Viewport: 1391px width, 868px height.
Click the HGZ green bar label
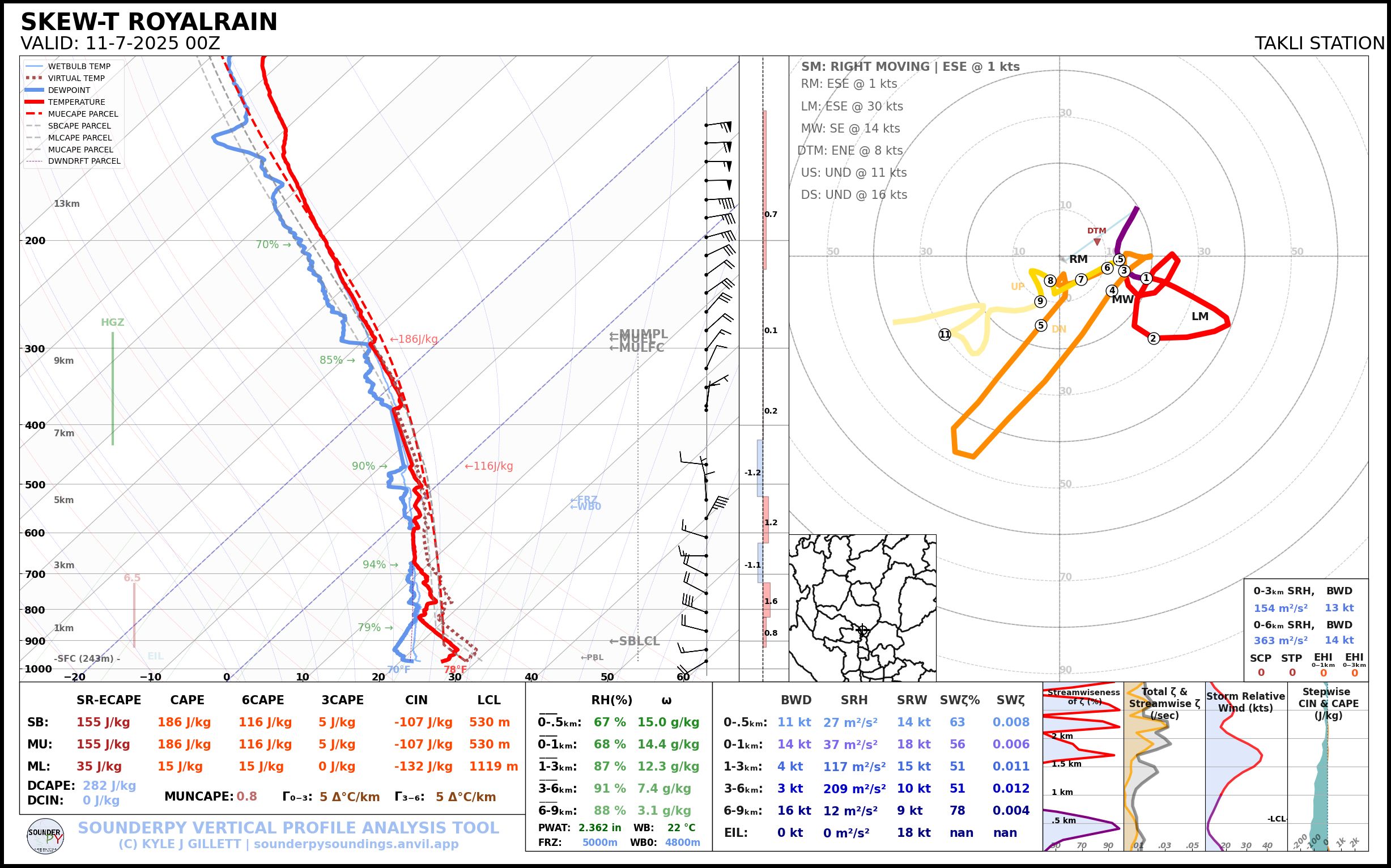coord(113,322)
